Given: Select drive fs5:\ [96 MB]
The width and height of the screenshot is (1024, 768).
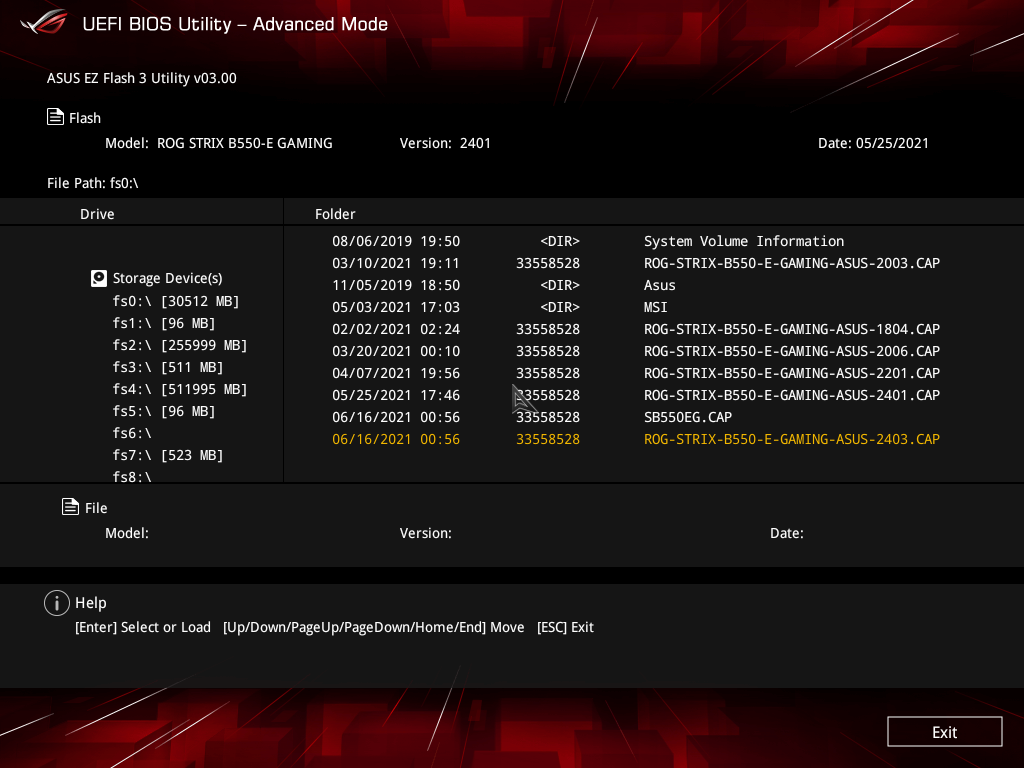Looking at the screenshot, I should coord(164,411).
